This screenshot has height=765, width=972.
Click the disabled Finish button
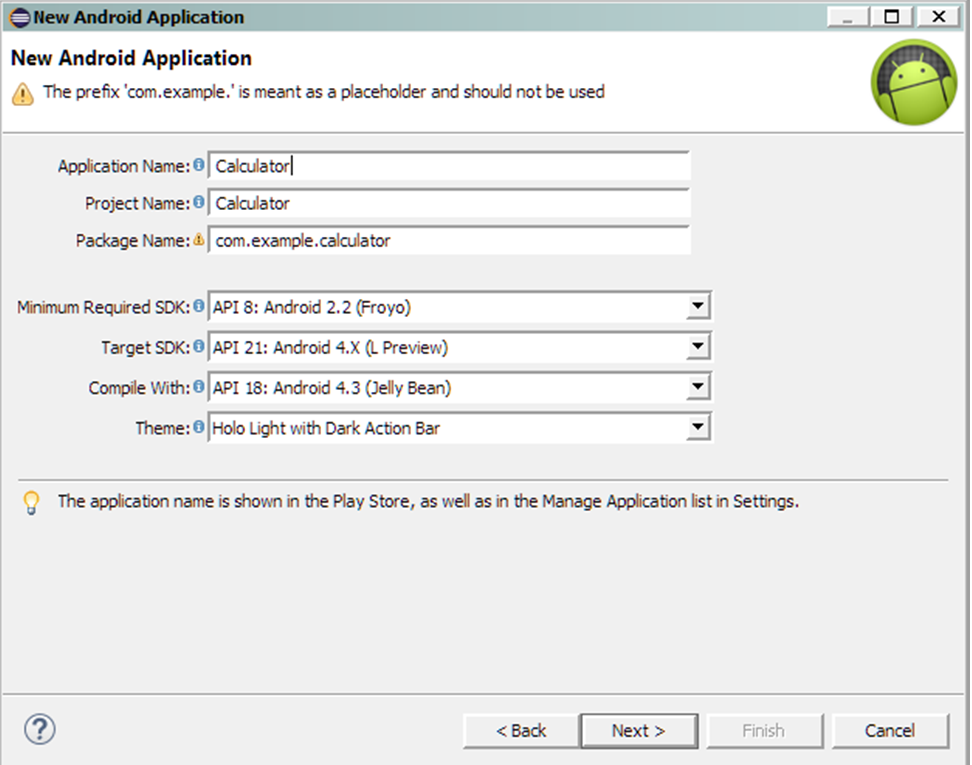(764, 731)
